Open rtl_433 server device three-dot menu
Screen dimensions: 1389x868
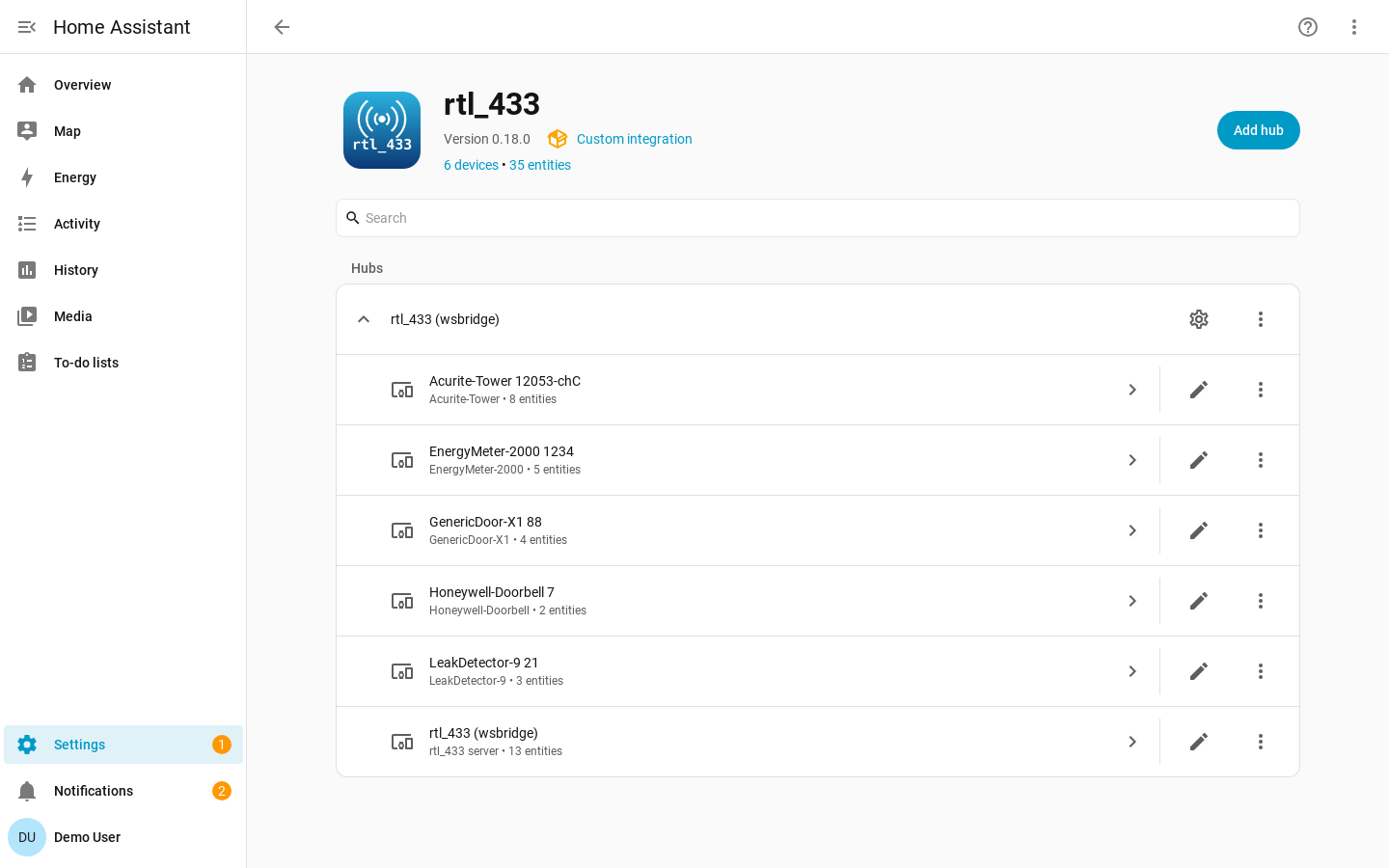pos(1261,742)
